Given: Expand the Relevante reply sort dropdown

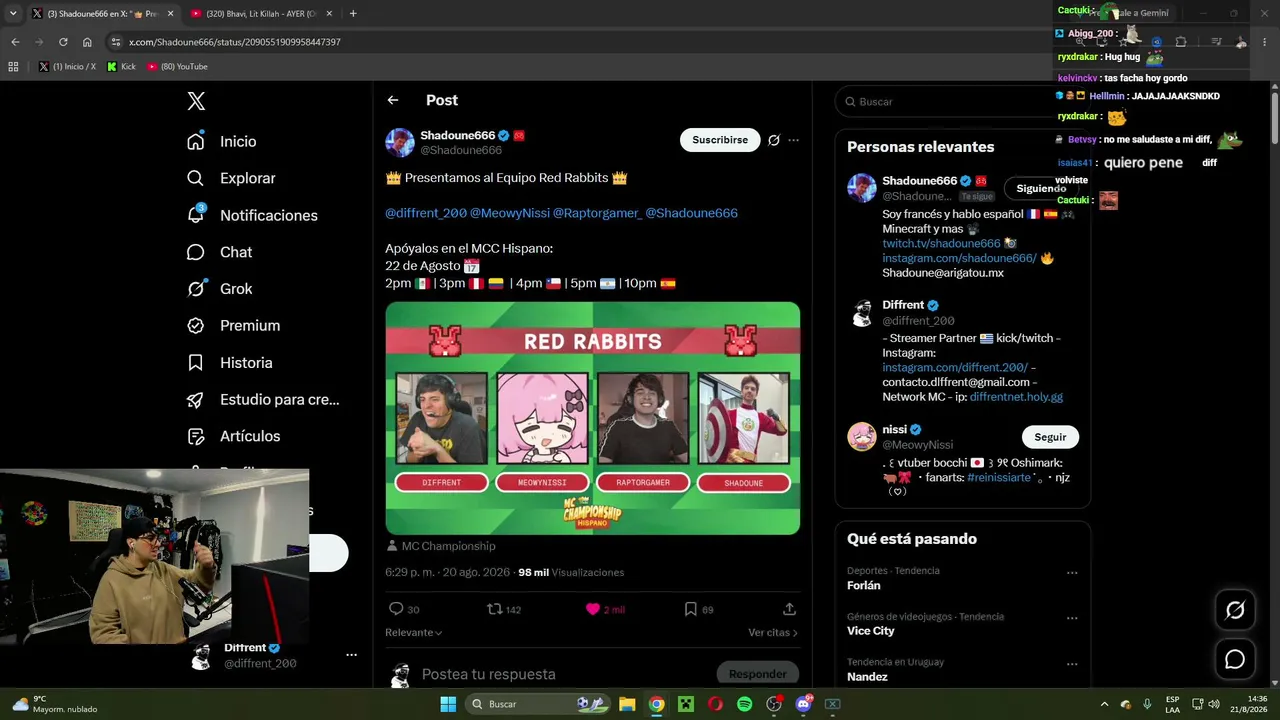Looking at the screenshot, I should (x=414, y=633).
